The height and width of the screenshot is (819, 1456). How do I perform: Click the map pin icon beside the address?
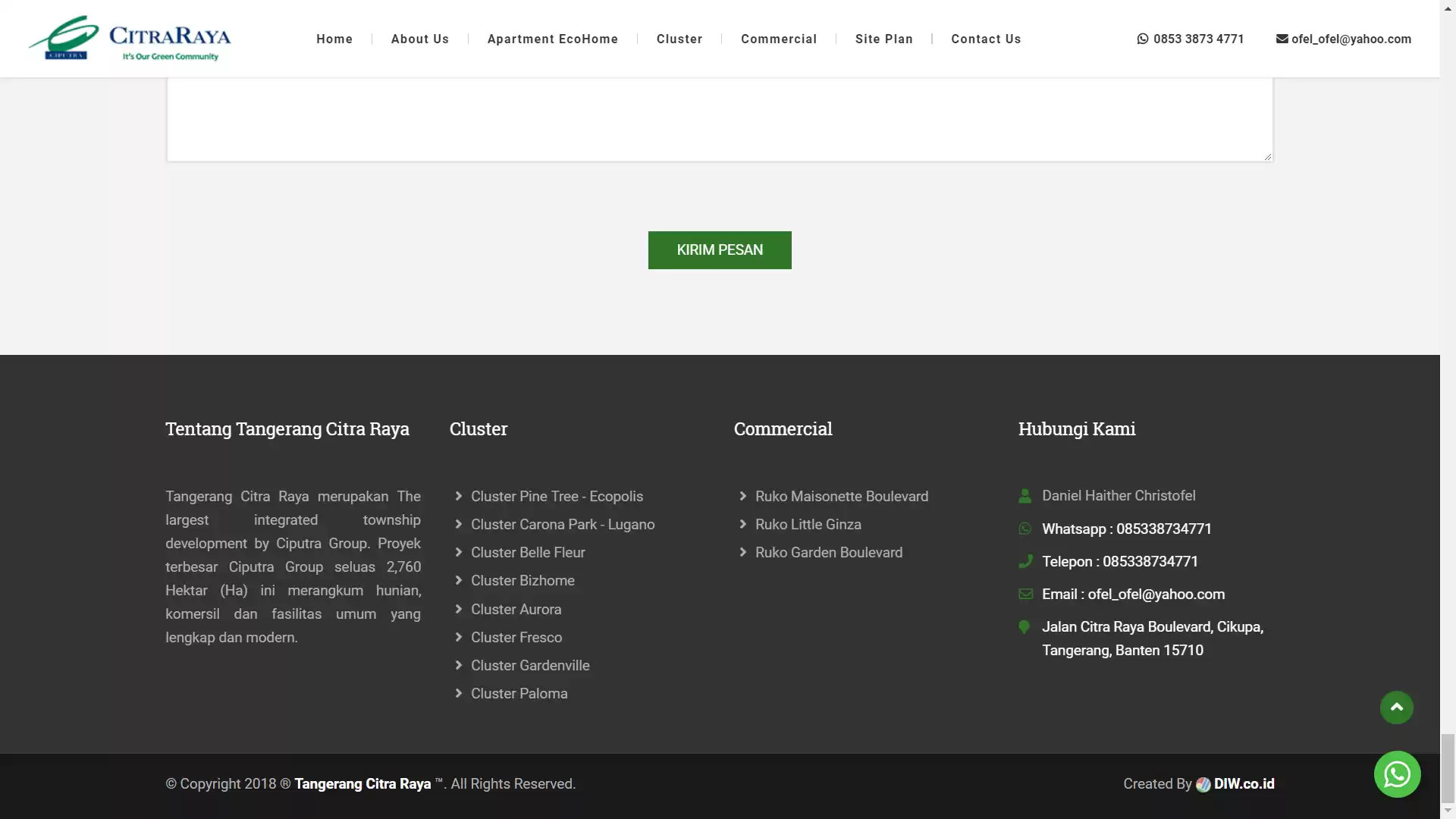coord(1024,627)
